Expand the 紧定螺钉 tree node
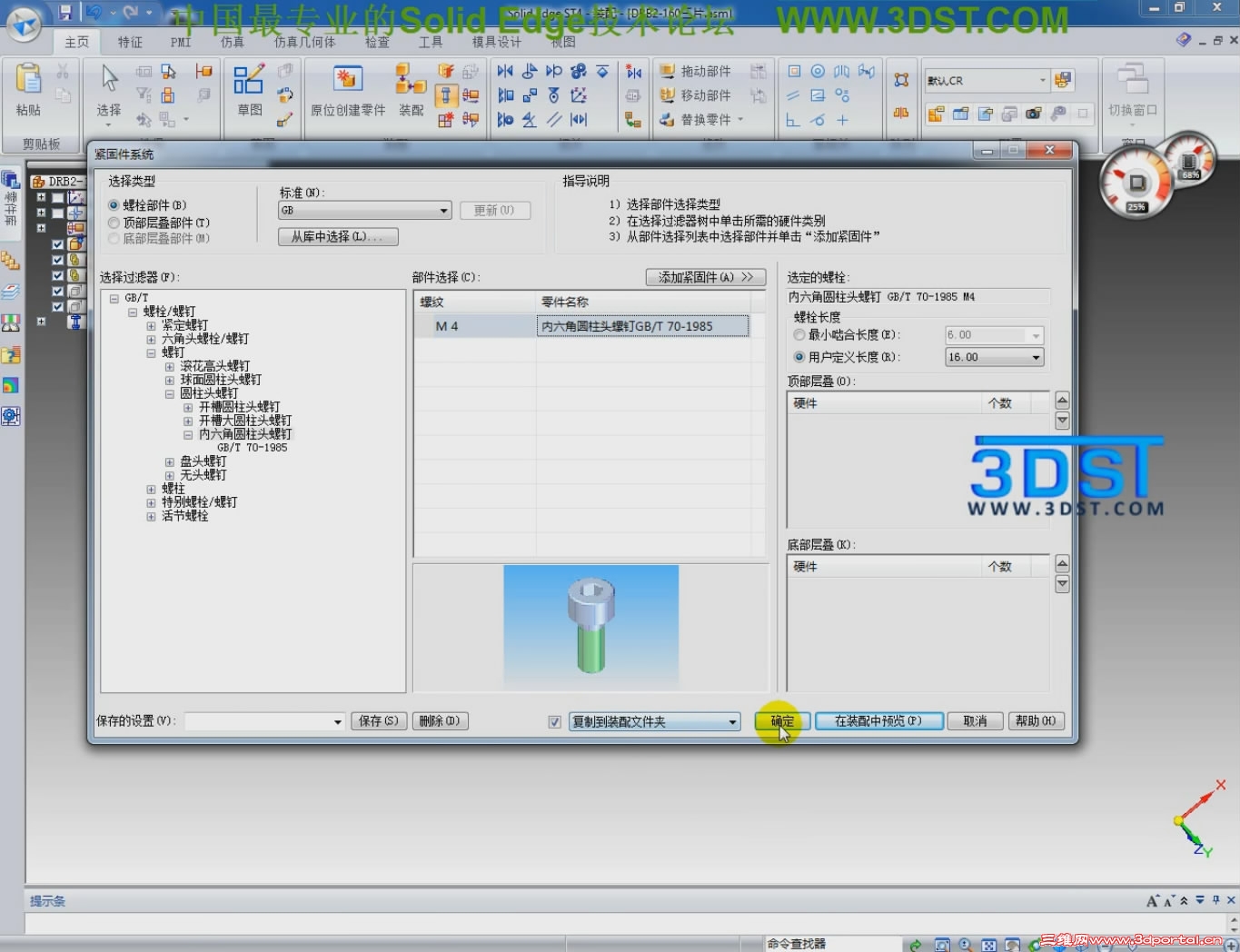This screenshot has width=1240, height=952. (151, 325)
